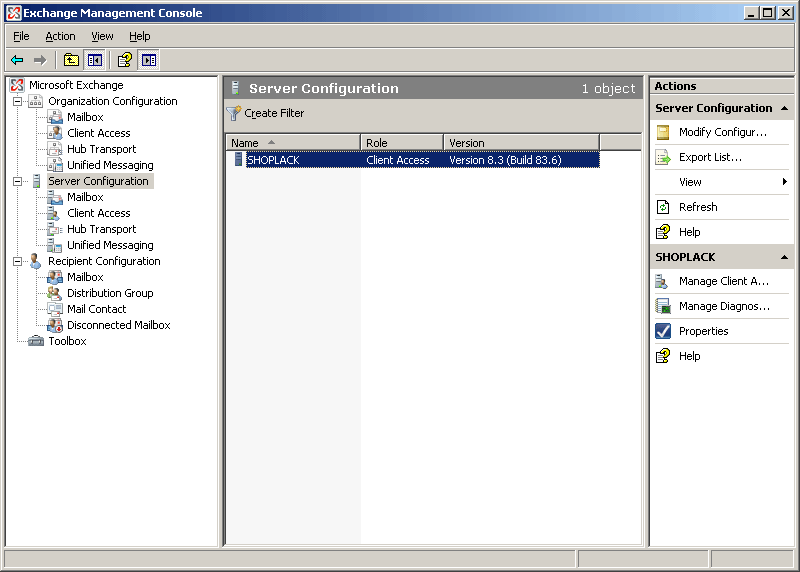Viewport: 800px width, 572px height.
Task: Click the Disconnected Mailbox icon
Action: 55,325
